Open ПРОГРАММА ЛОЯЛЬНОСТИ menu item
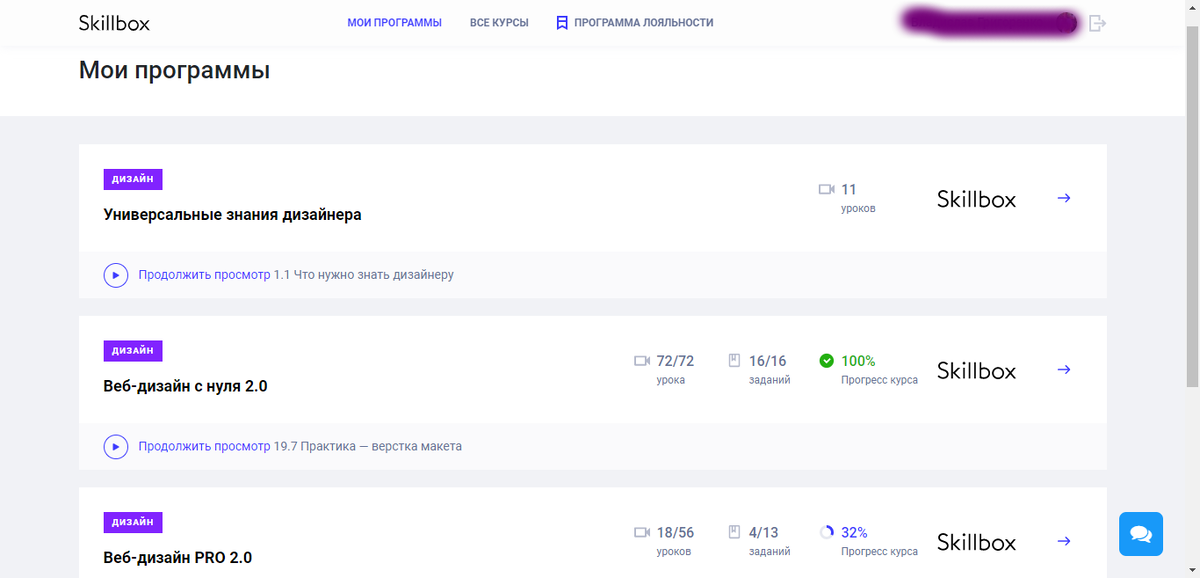 [644, 22]
